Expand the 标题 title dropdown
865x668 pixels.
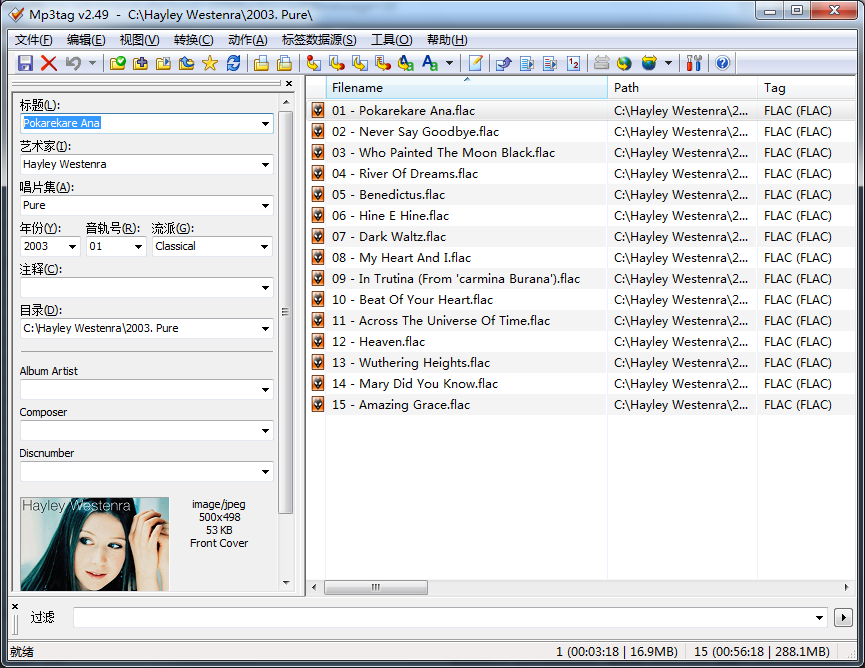265,124
